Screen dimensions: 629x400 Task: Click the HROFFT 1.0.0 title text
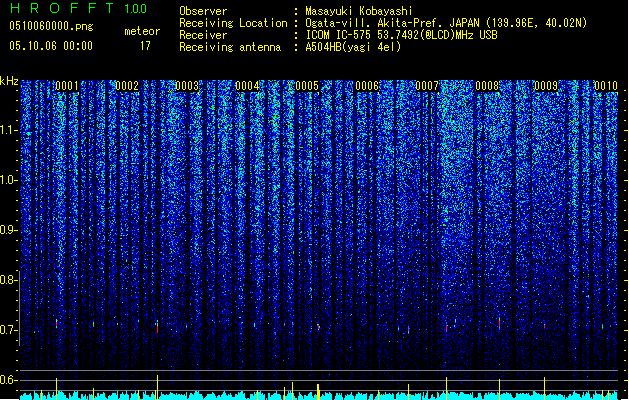[x=78, y=8]
